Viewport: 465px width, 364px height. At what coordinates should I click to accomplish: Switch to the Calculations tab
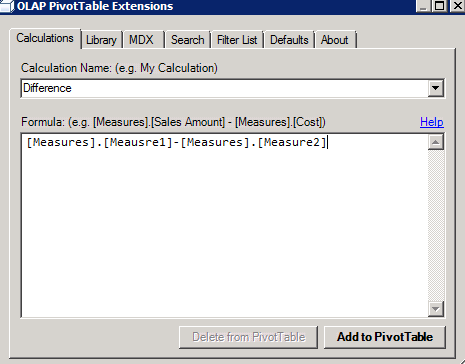(45, 38)
